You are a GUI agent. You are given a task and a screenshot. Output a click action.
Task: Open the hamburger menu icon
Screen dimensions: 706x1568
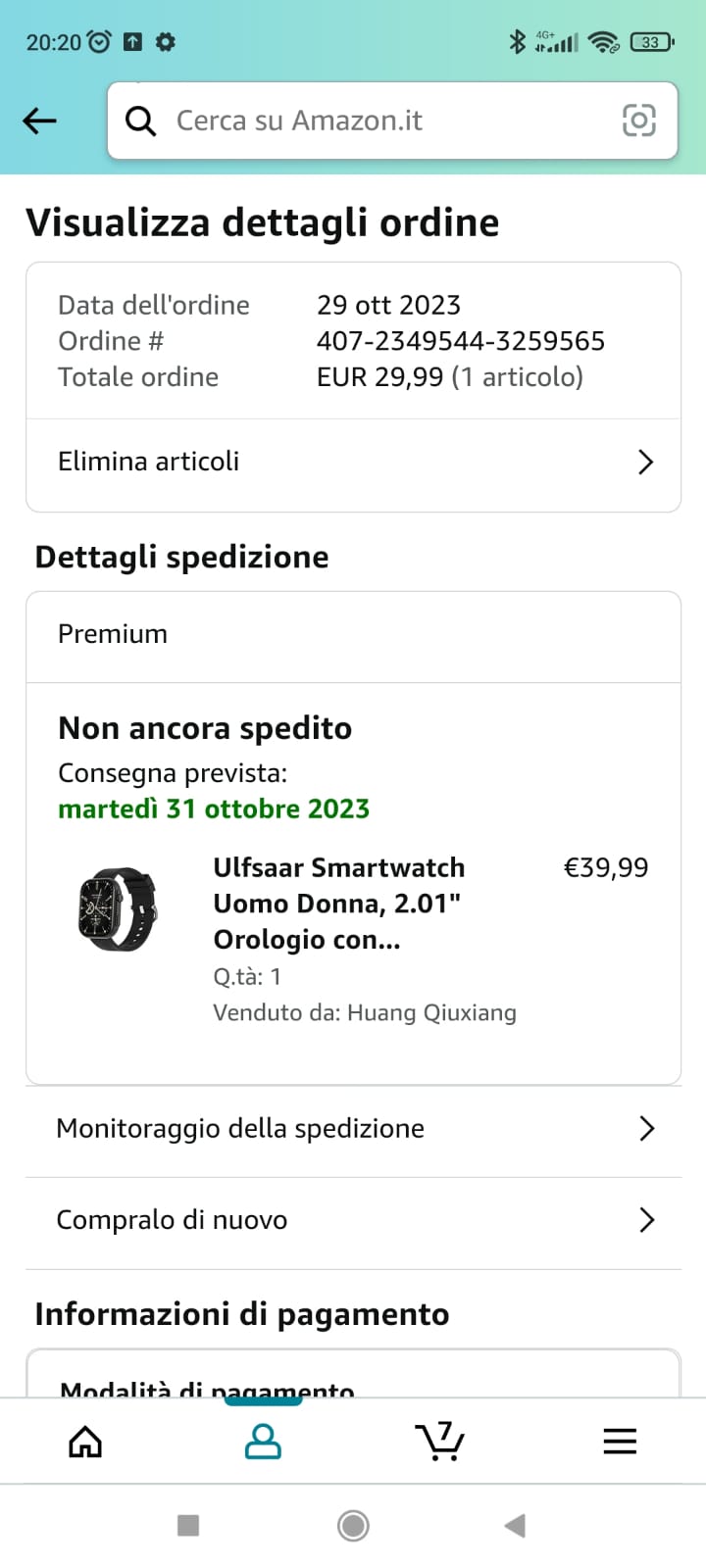pyautogui.click(x=620, y=1441)
